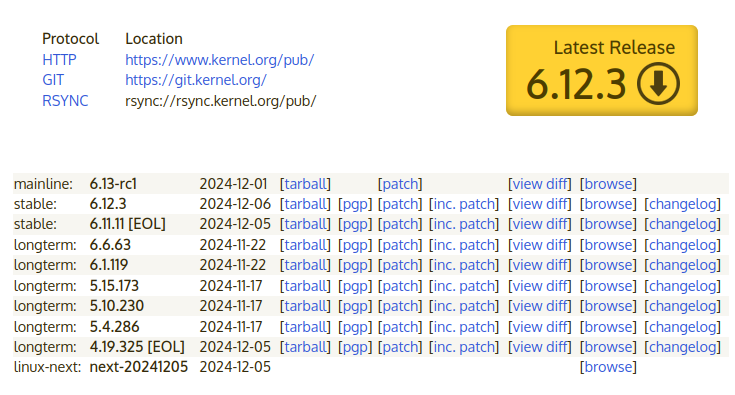Open the GIT protocol link
735x395 pixels.
click(x=53, y=80)
